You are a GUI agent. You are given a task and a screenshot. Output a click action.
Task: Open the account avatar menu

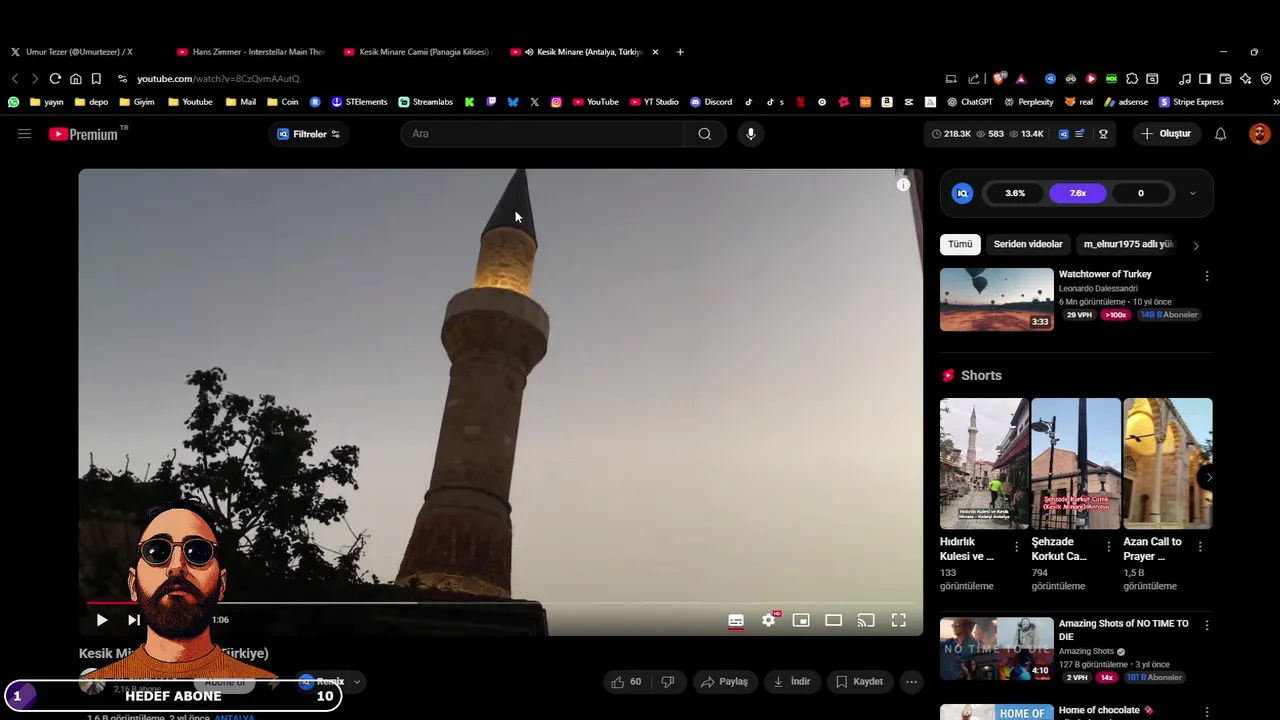1259,134
